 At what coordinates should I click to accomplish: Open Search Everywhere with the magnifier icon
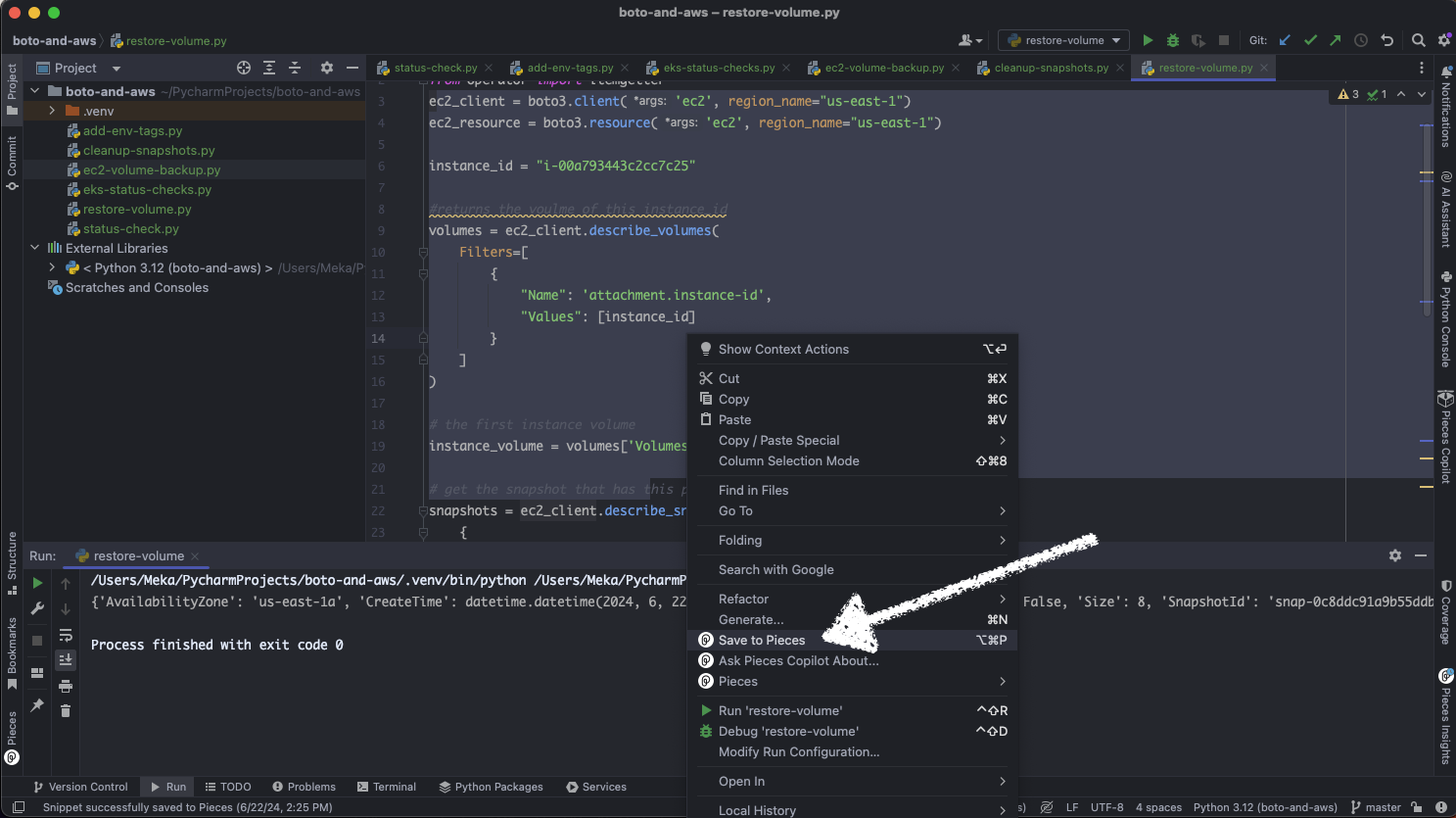[x=1418, y=40]
